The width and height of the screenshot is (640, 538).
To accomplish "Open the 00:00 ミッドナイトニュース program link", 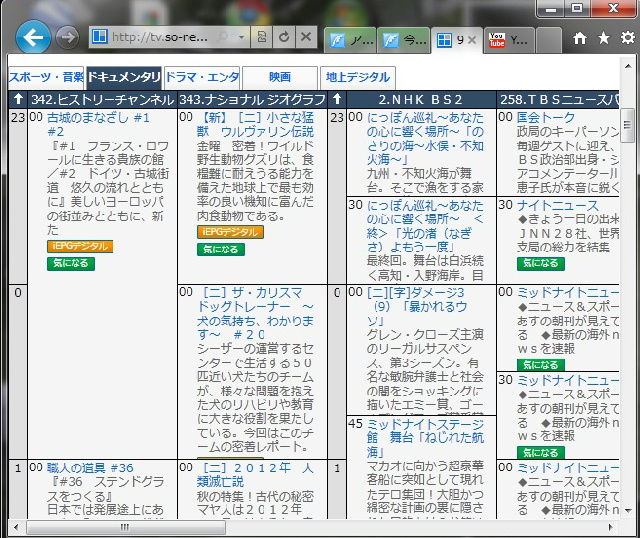I will (x=568, y=292).
